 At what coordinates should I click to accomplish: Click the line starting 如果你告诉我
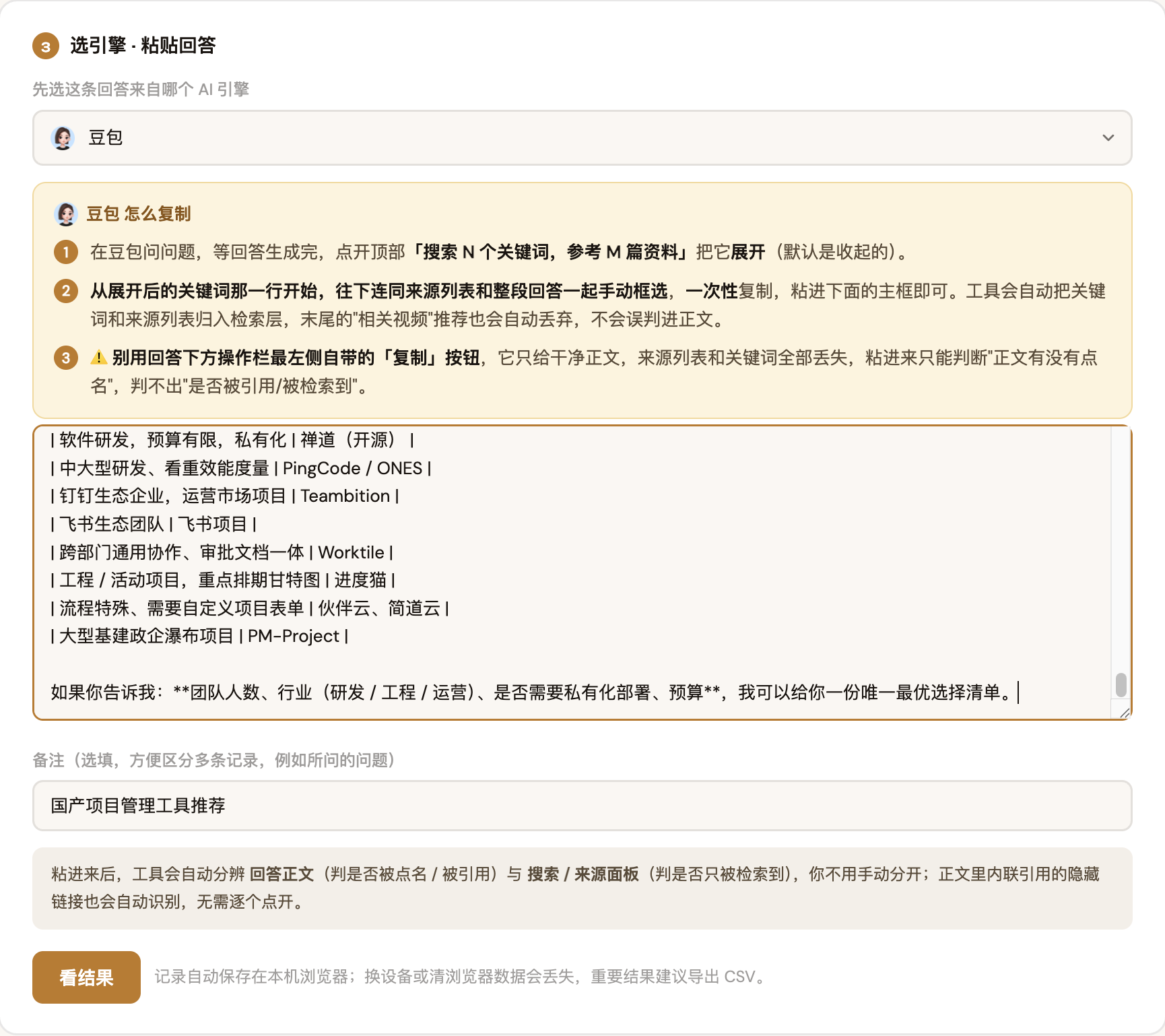tap(532, 692)
